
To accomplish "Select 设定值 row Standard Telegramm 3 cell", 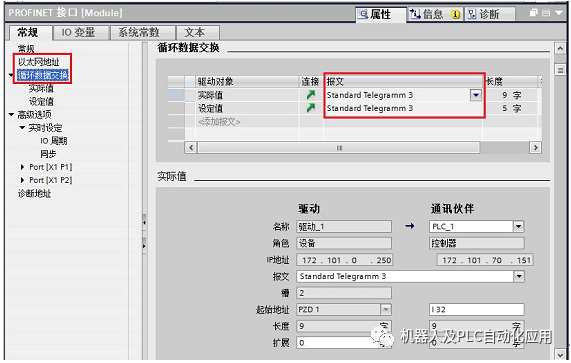I will (x=403, y=108).
